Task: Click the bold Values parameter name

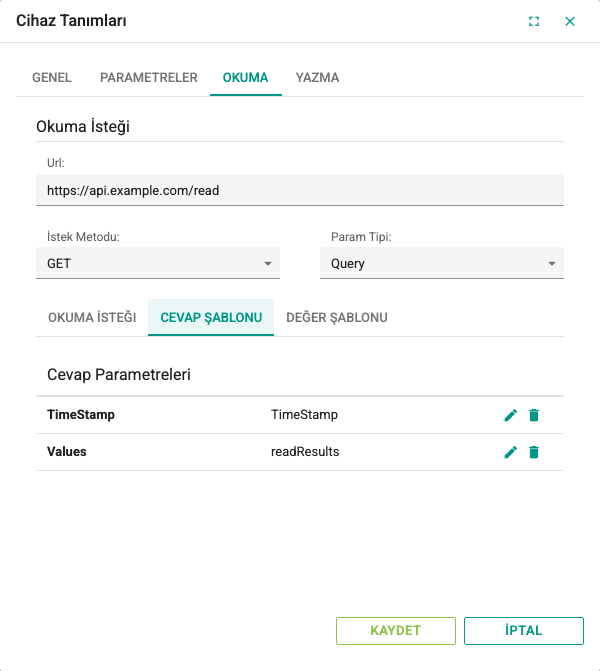Action: click(67, 451)
